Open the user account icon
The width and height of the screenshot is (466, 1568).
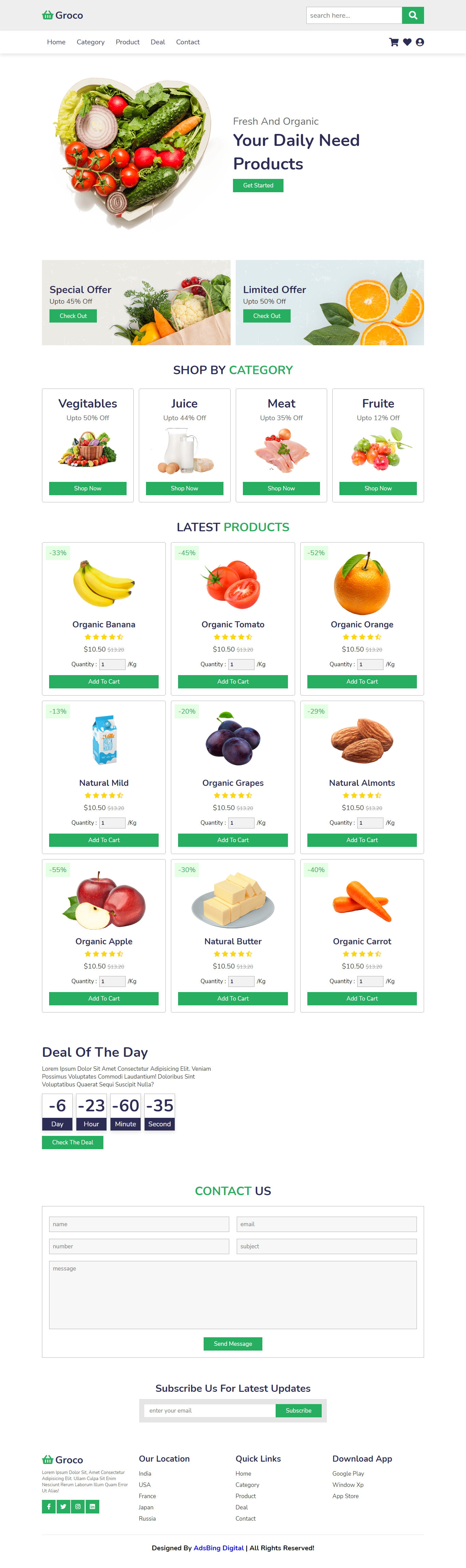coord(420,42)
